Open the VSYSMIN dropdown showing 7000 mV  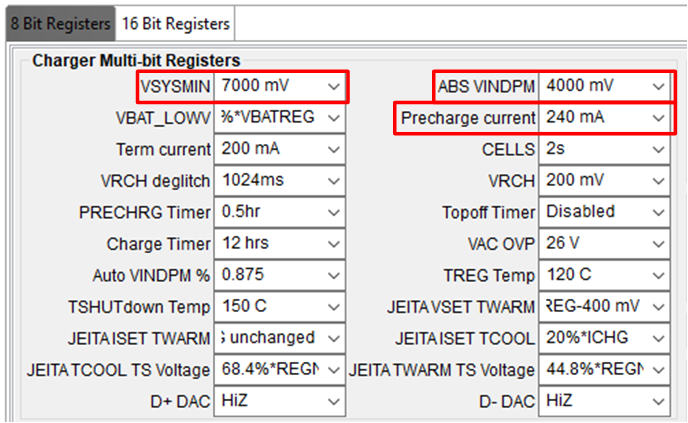pyautogui.click(x=281, y=87)
